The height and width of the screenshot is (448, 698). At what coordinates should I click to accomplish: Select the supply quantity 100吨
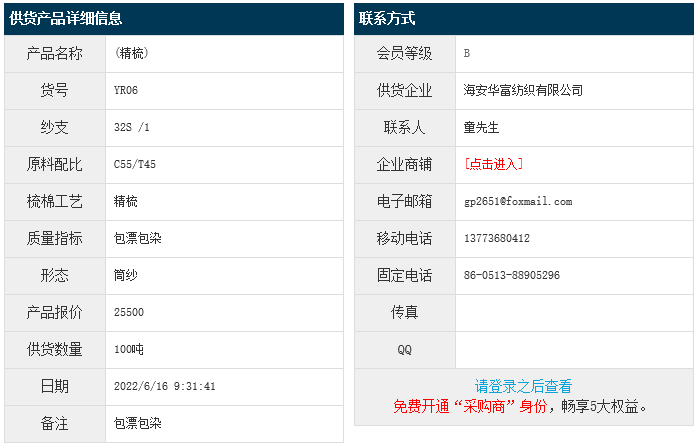(129, 349)
